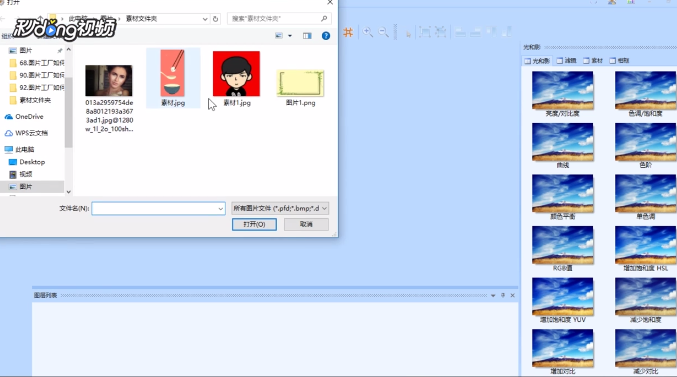Click the refresh icon beside the address bar

click(x=215, y=19)
